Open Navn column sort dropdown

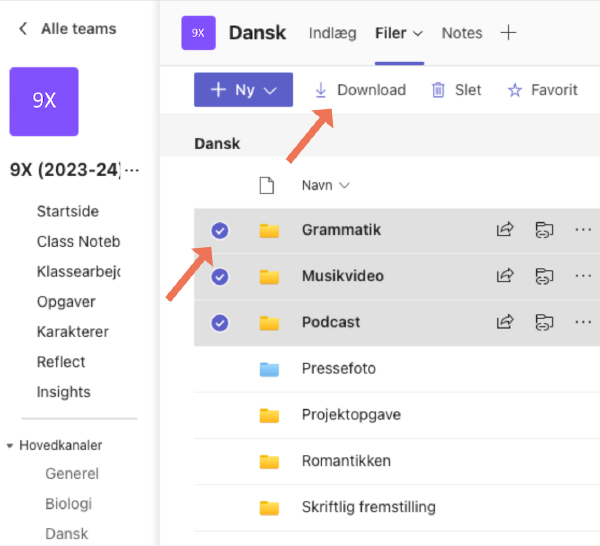click(325, 186)
